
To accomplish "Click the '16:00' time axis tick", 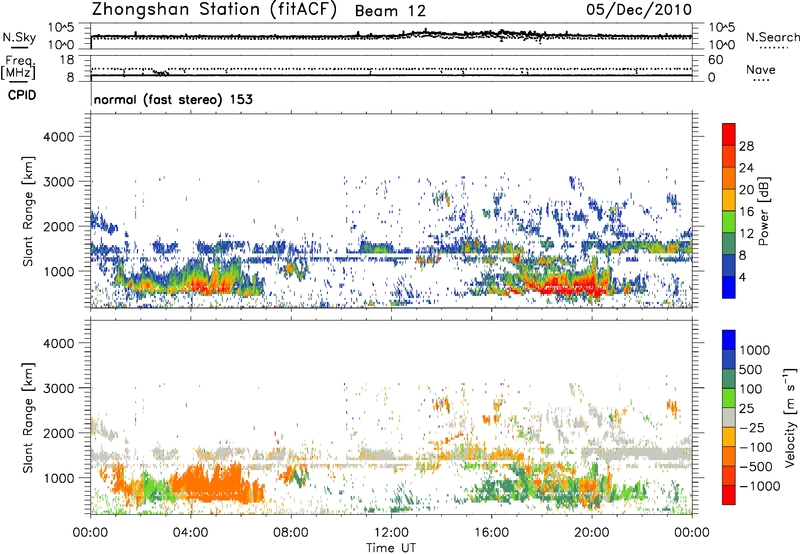I will click(491, 533).
